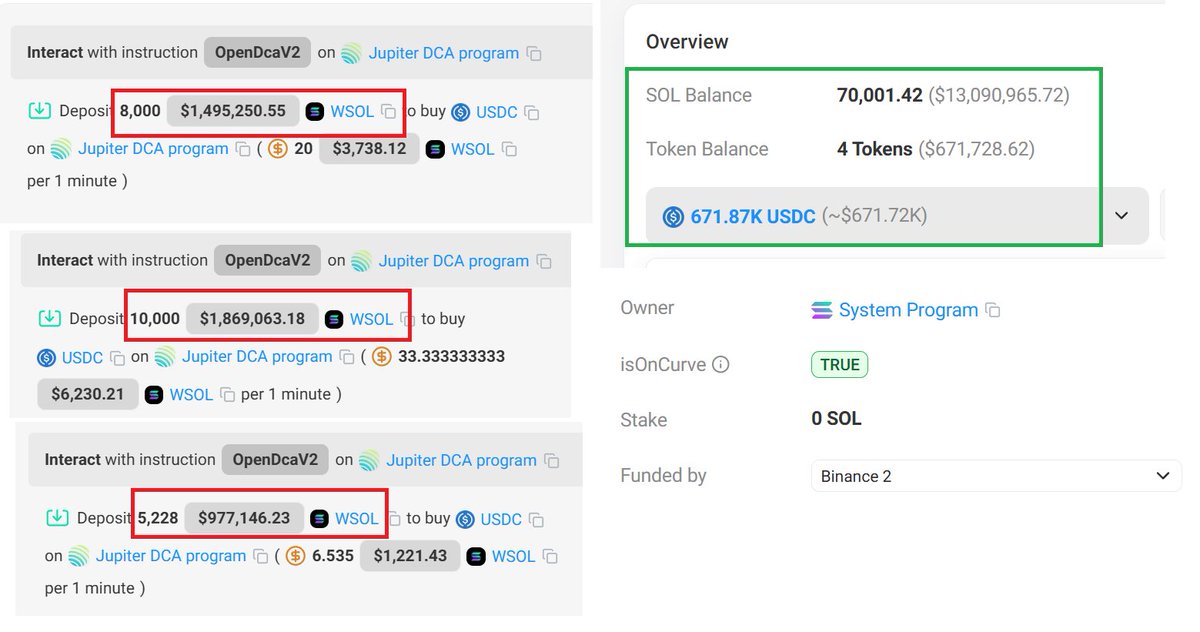1200x632 pixels.
Task: Open the Funded by Binance 2 dropdown
Action: [x=996, y=476]
